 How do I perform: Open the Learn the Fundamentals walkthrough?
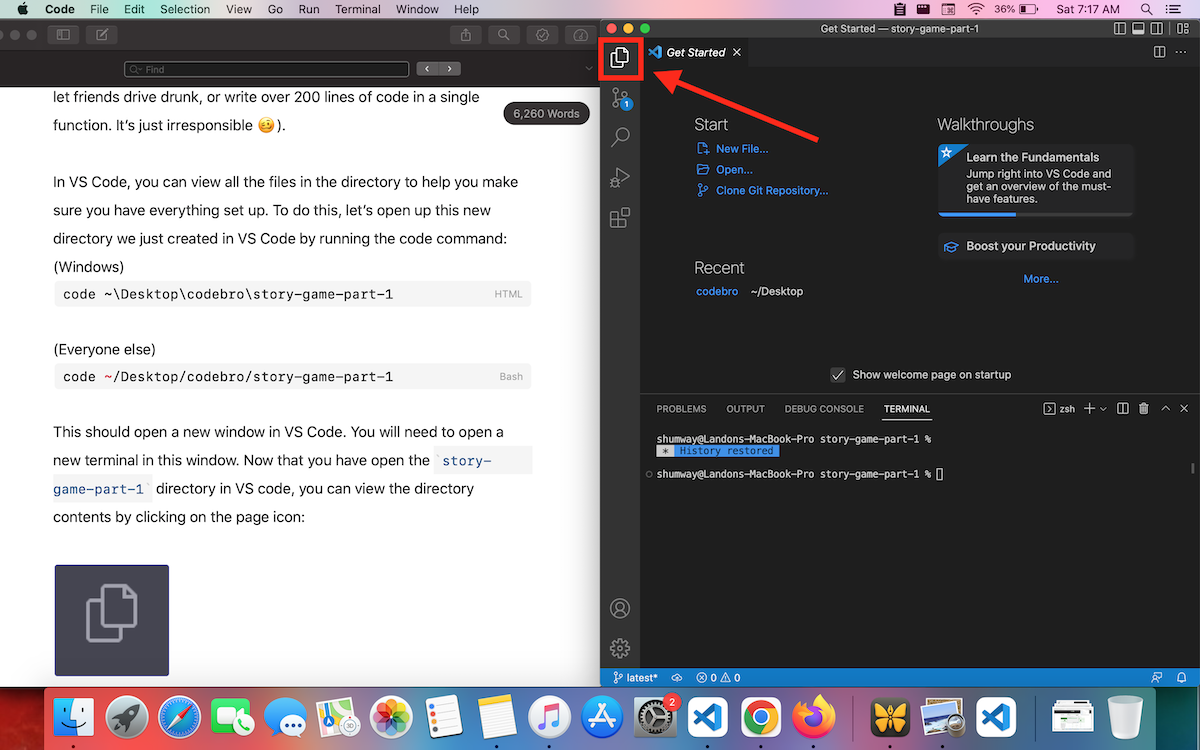pos(1035,180)
